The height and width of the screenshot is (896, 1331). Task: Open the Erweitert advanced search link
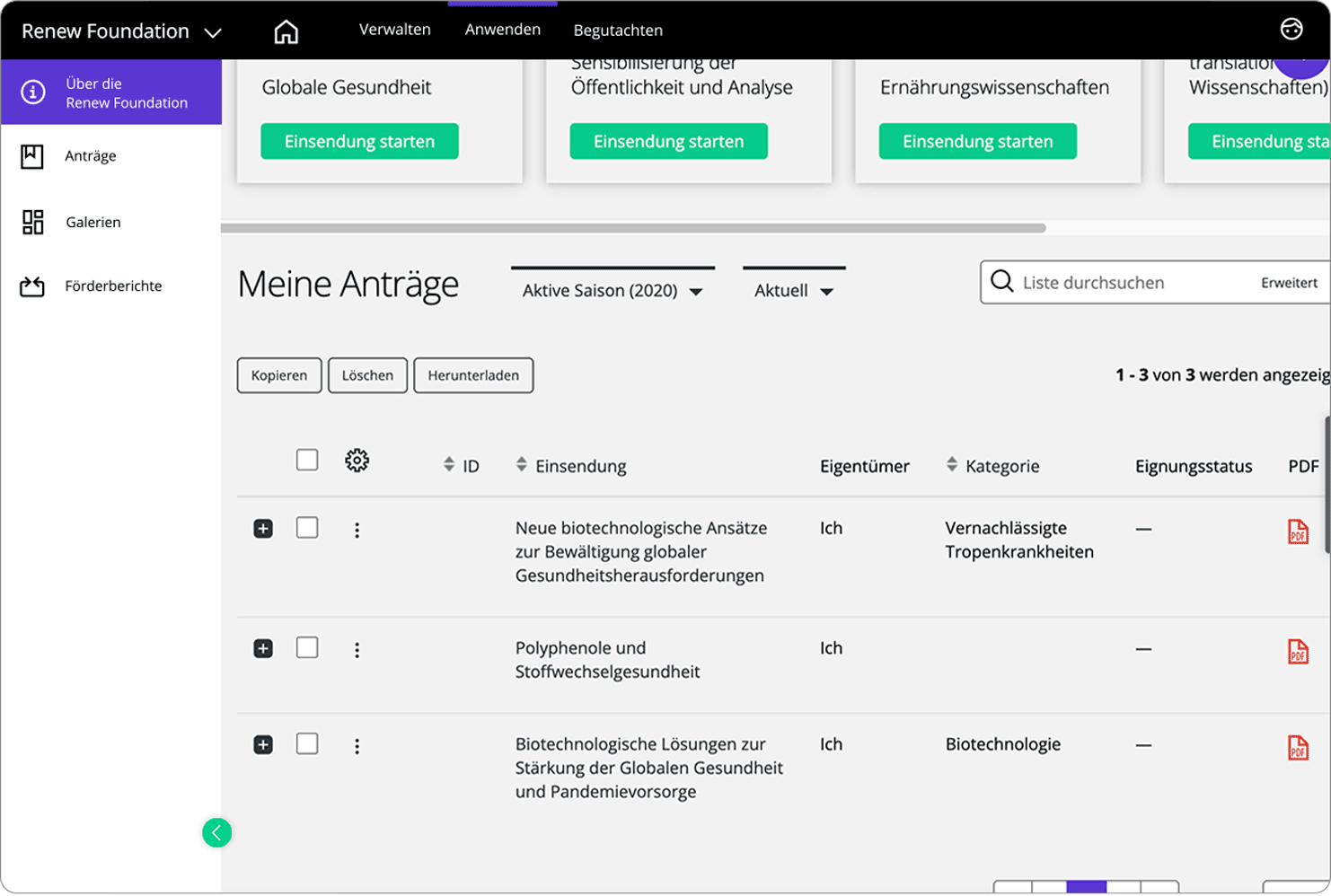coord(1289,283)
